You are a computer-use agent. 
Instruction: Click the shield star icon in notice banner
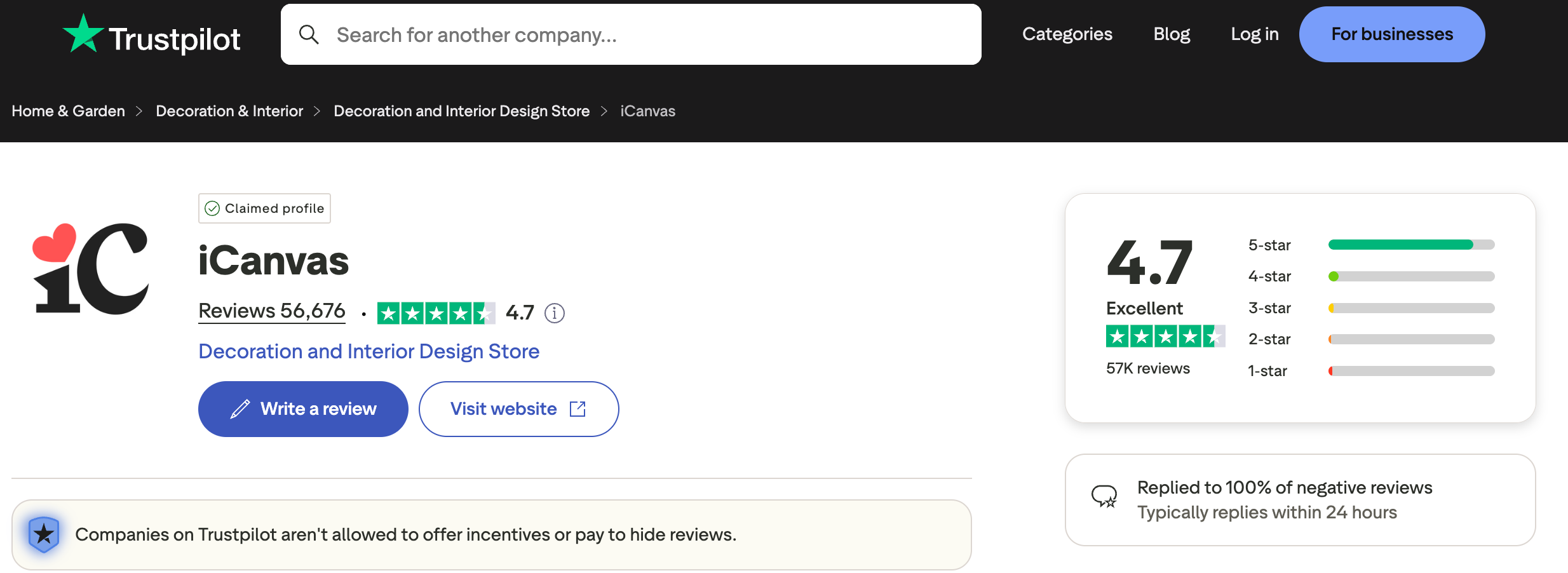click(44, 534)
